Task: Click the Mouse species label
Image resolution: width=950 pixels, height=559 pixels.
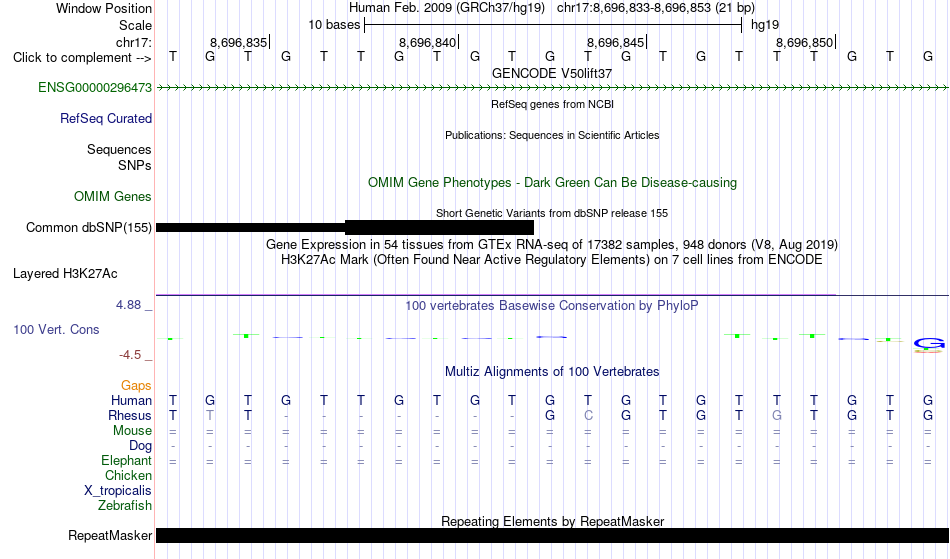Action: (132, 431)
